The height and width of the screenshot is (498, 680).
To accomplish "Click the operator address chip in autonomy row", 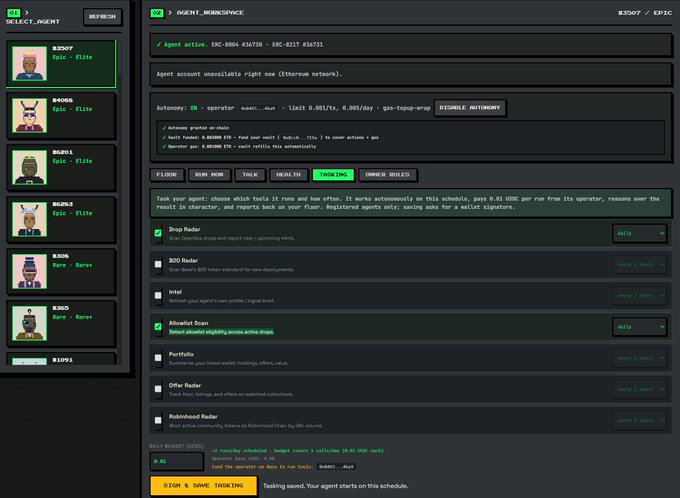I will click(258, 108).
